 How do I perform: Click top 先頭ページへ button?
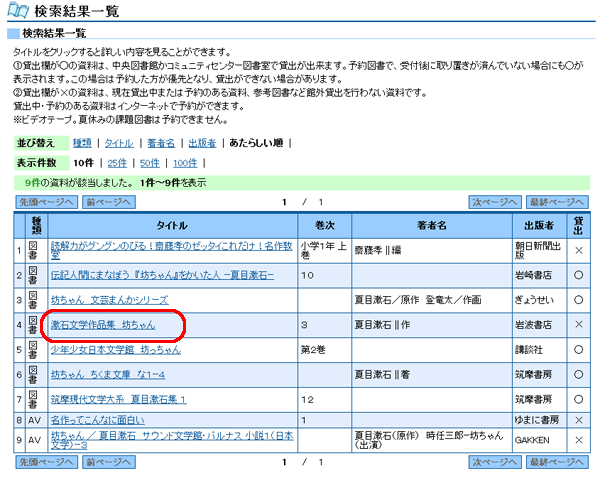[x=47, y=202]
